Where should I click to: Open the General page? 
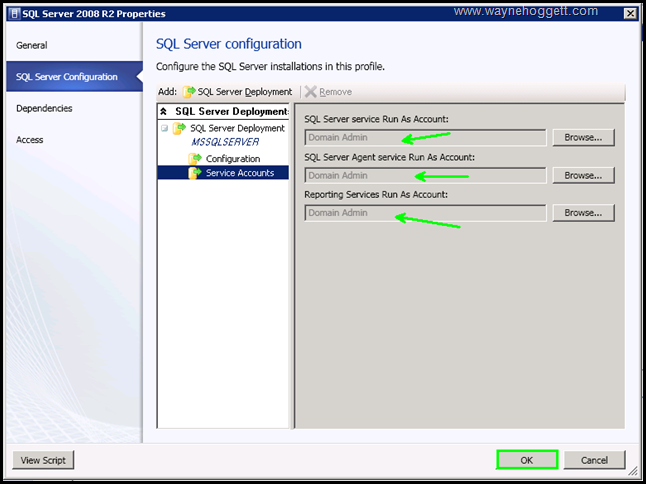(x=31, y=45)
